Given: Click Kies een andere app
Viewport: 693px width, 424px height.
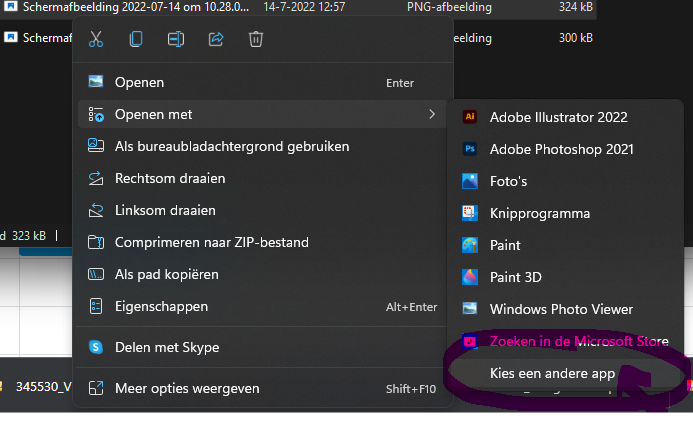Looking at the screenshot, I should click(552, 373).
